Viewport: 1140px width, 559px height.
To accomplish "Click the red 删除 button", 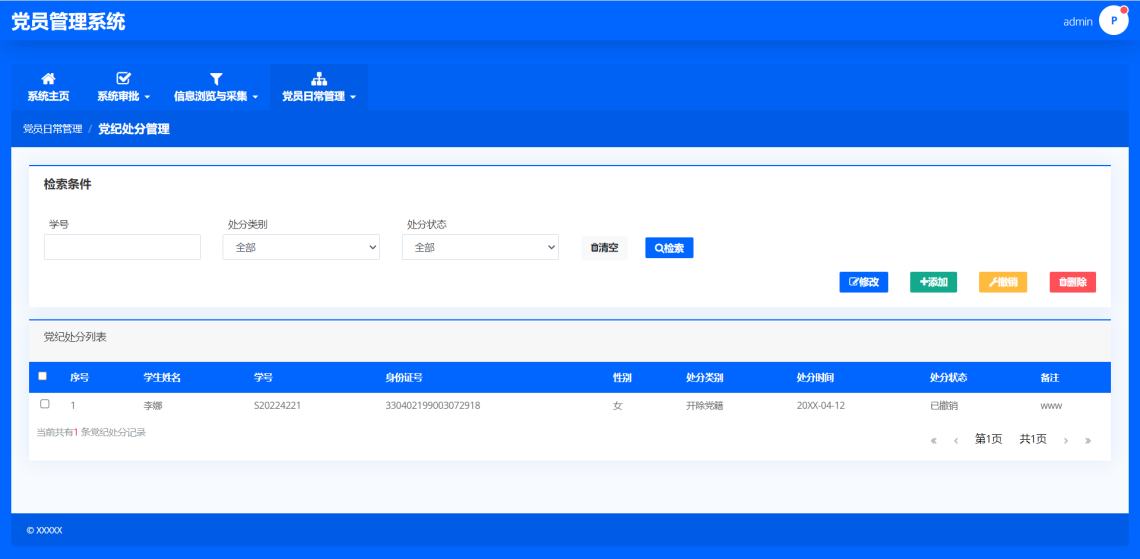I will [1072, 282].
